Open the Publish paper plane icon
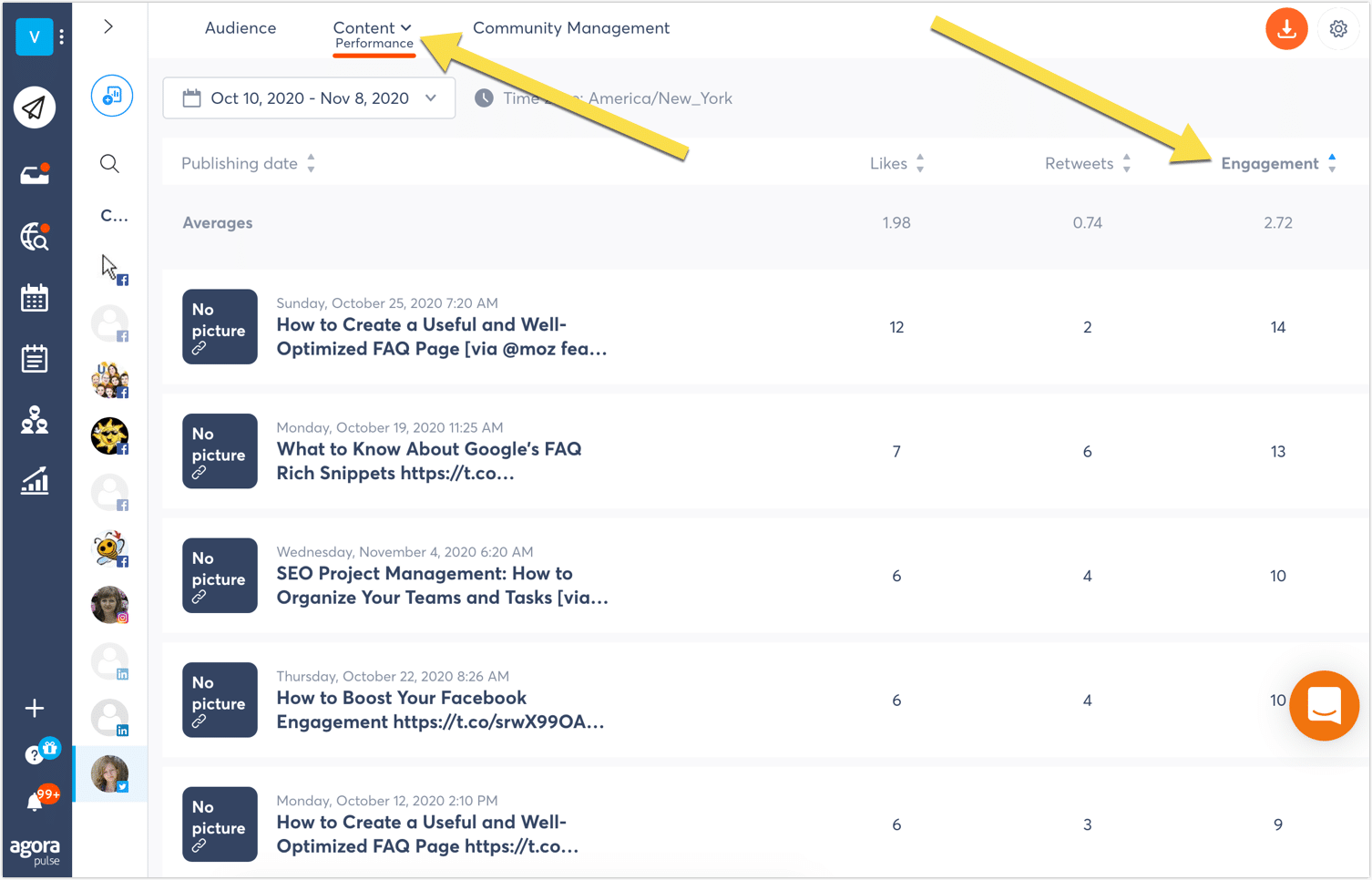The image size is (1372, 880). pos(35,107)
